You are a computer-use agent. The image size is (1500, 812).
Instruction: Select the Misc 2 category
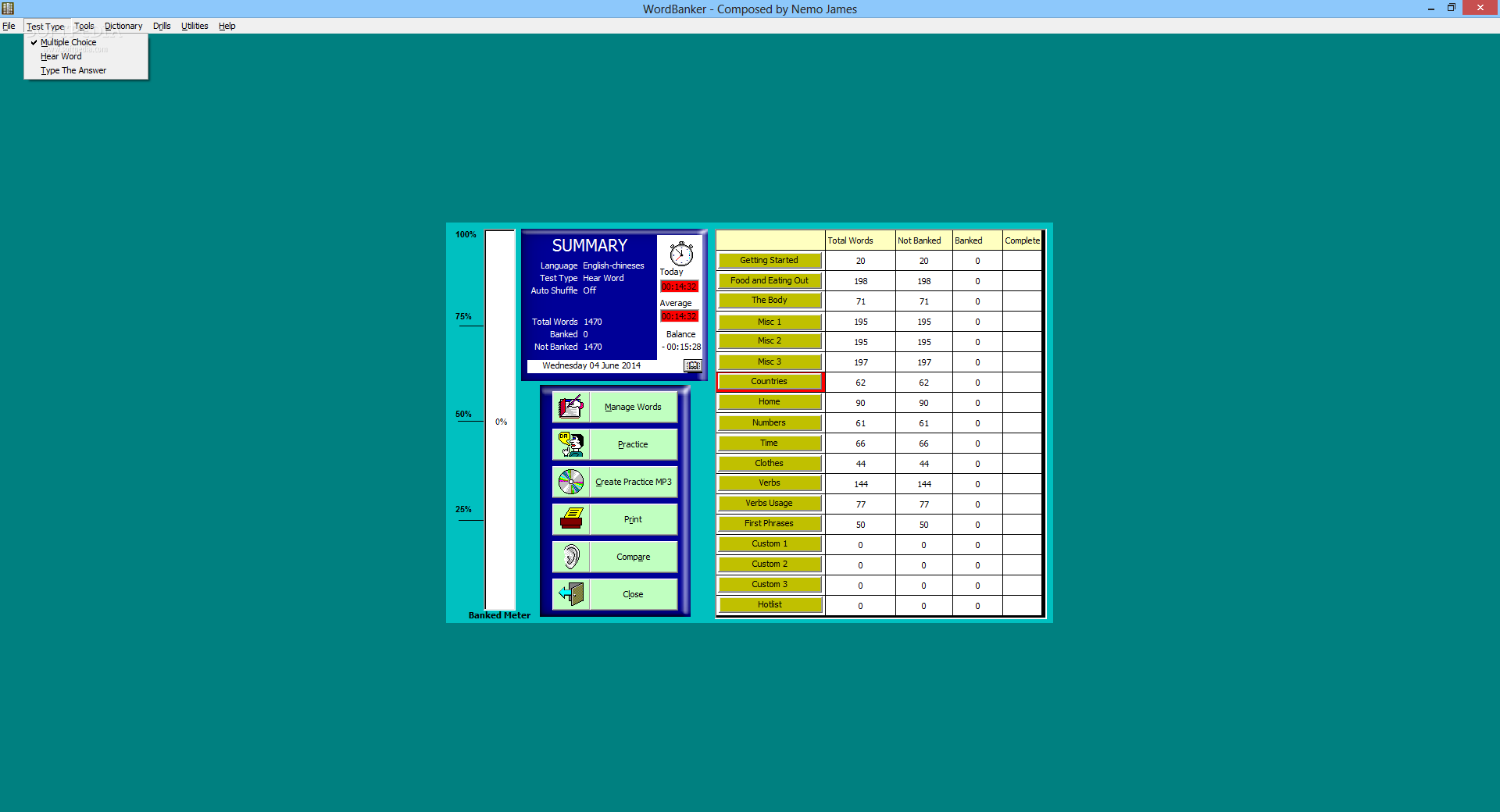point(770,340)
